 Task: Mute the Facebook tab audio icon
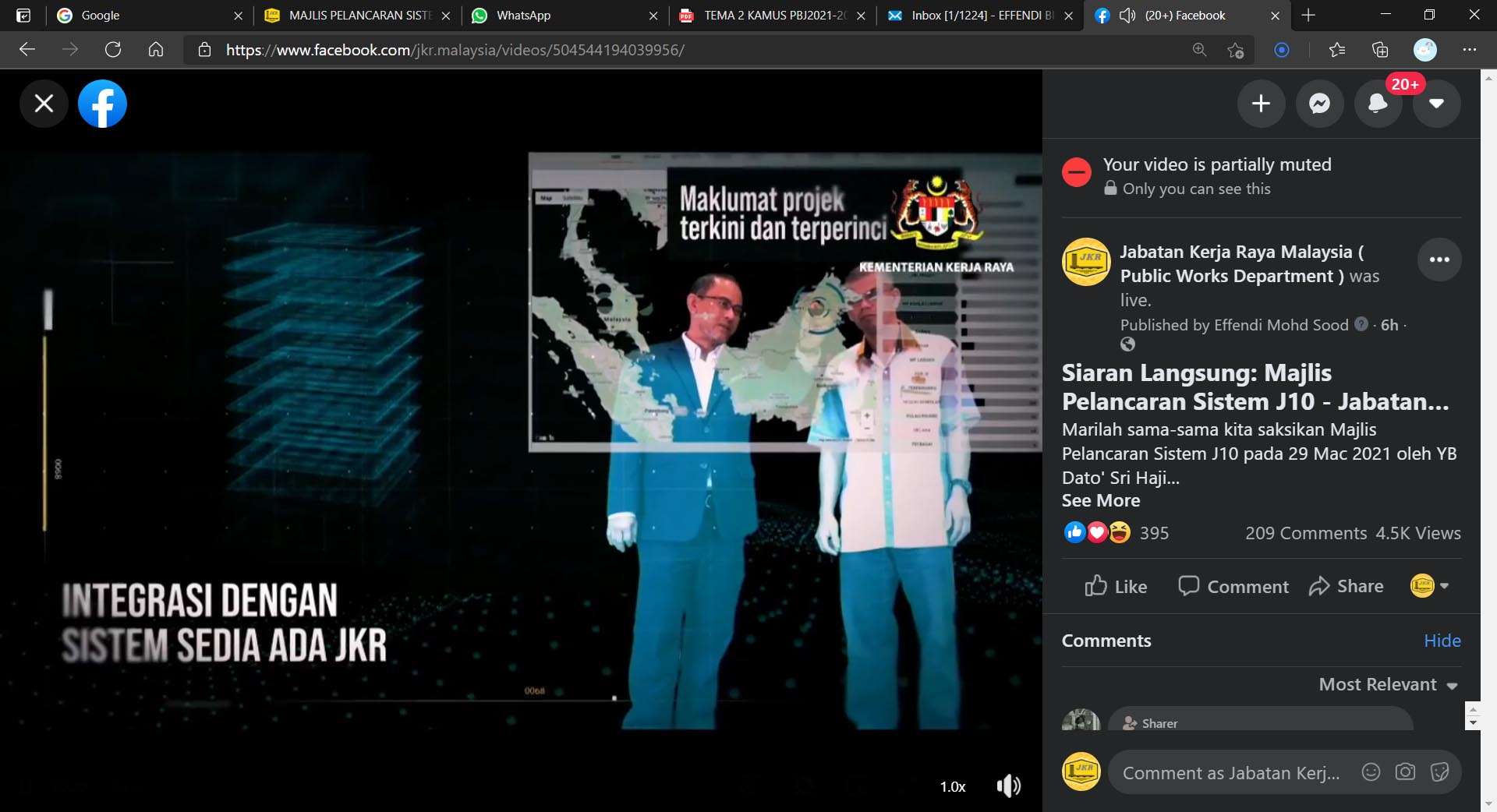[1127, 16]
